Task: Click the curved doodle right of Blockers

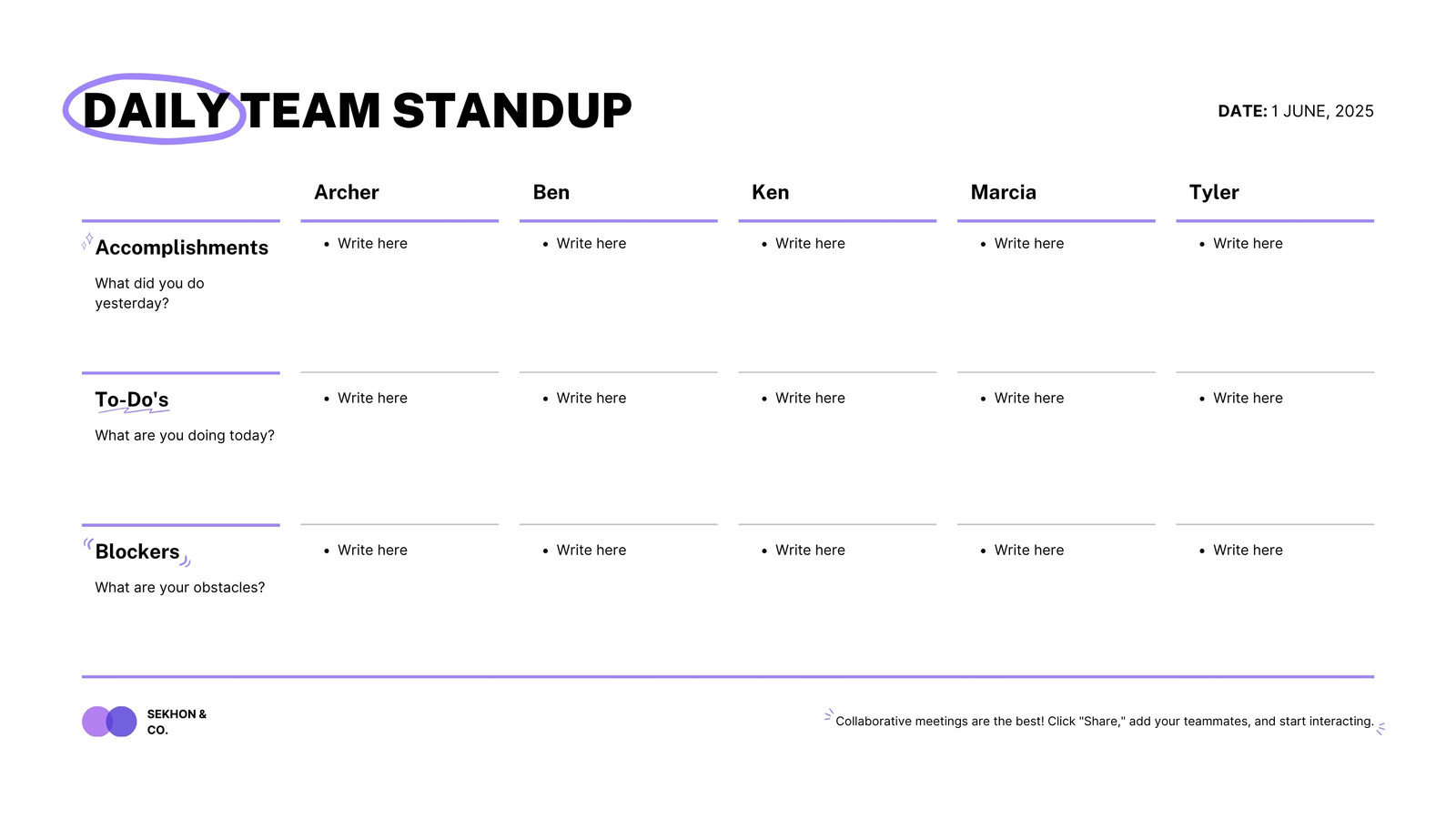Action: [x=186, y=561]
